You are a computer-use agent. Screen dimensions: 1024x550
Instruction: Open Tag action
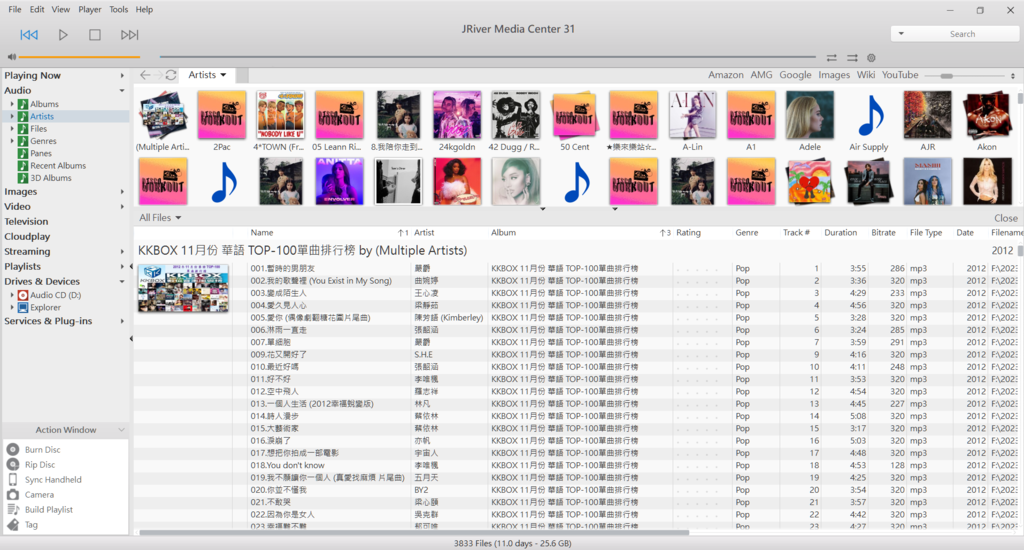coord(31,525)
